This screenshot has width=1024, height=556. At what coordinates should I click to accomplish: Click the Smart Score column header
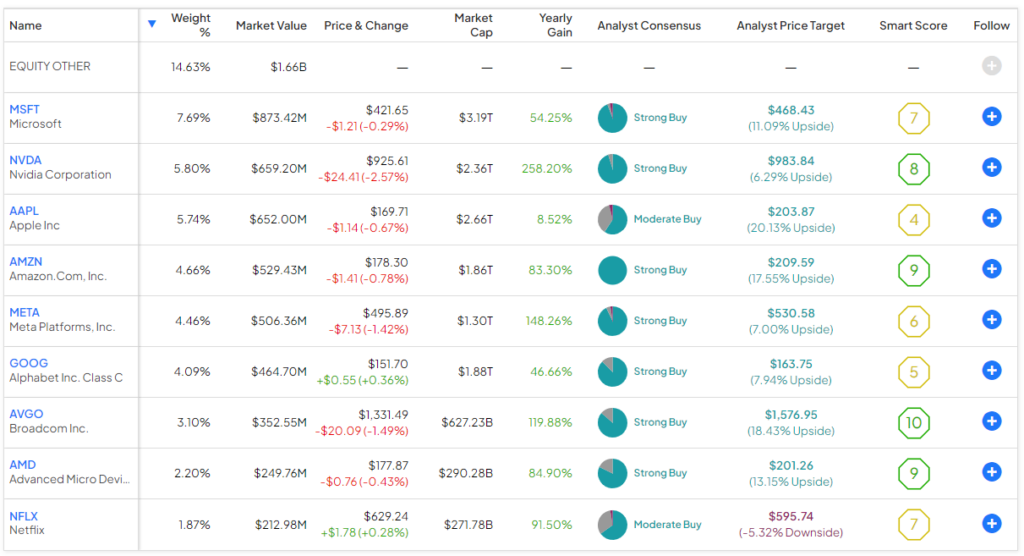click(x=913, y=25)
